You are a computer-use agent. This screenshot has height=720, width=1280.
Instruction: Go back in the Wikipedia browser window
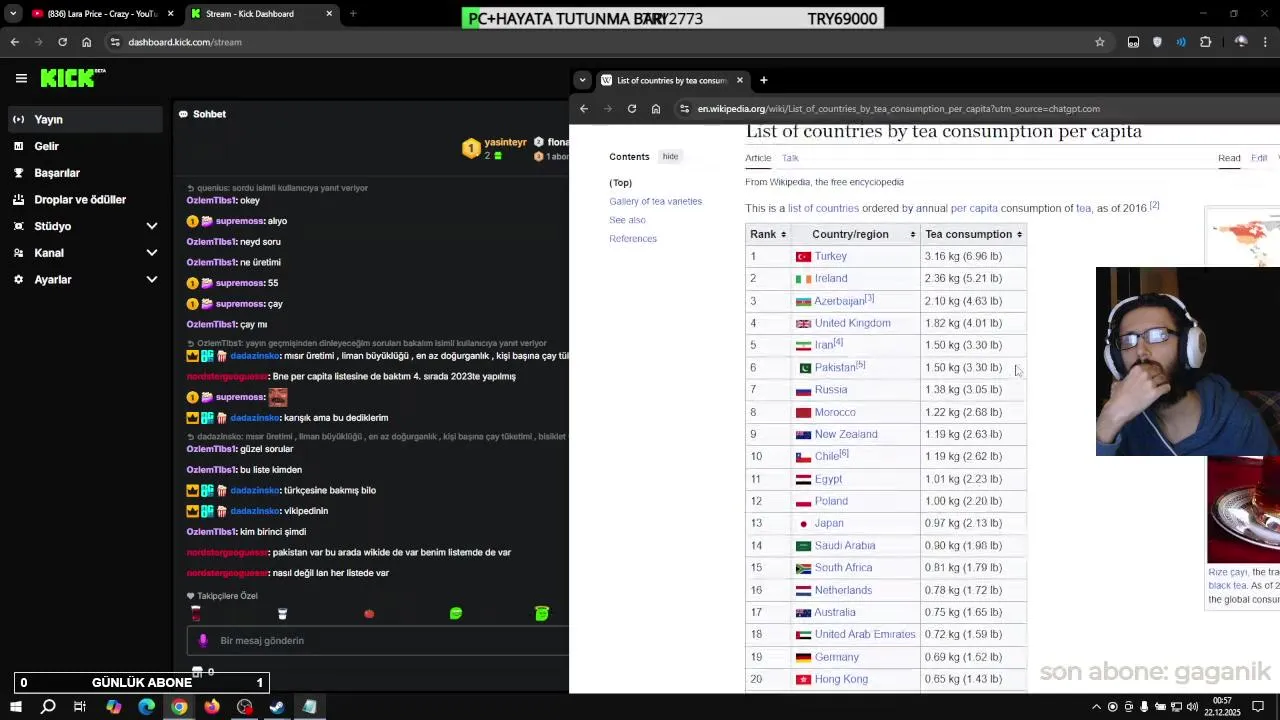coord(584,109)
